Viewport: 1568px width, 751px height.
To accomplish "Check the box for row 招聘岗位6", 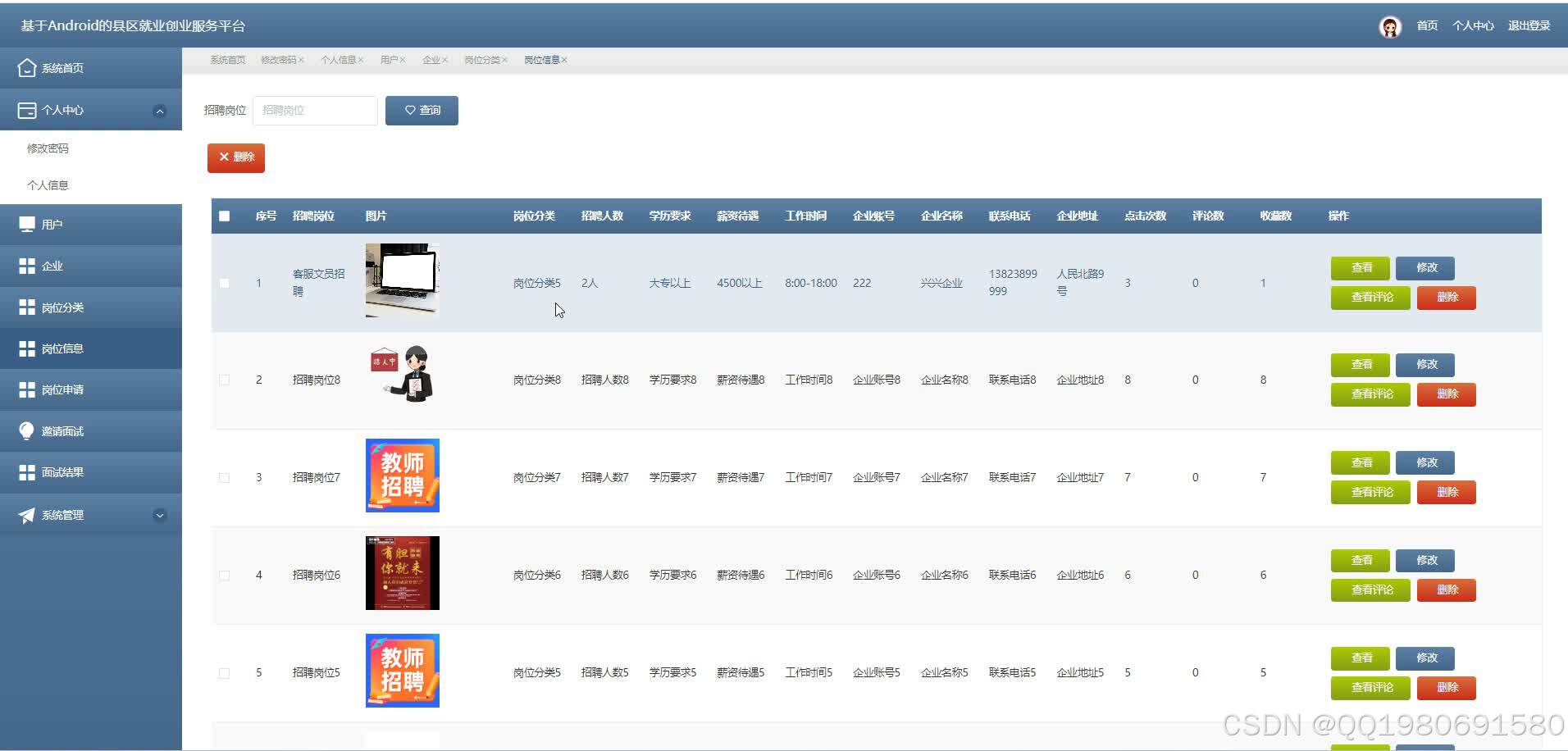I will coord(225,575).
